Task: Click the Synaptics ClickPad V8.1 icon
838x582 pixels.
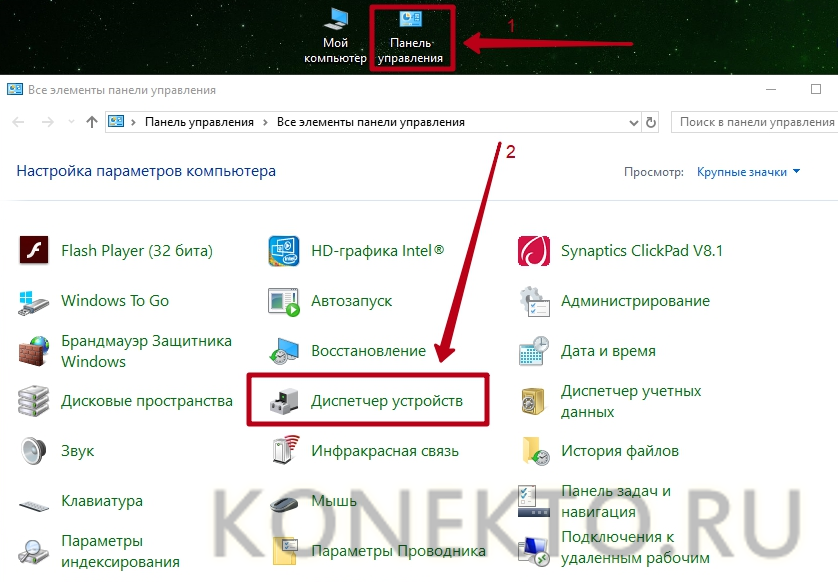Action: [x=534, y=251]
